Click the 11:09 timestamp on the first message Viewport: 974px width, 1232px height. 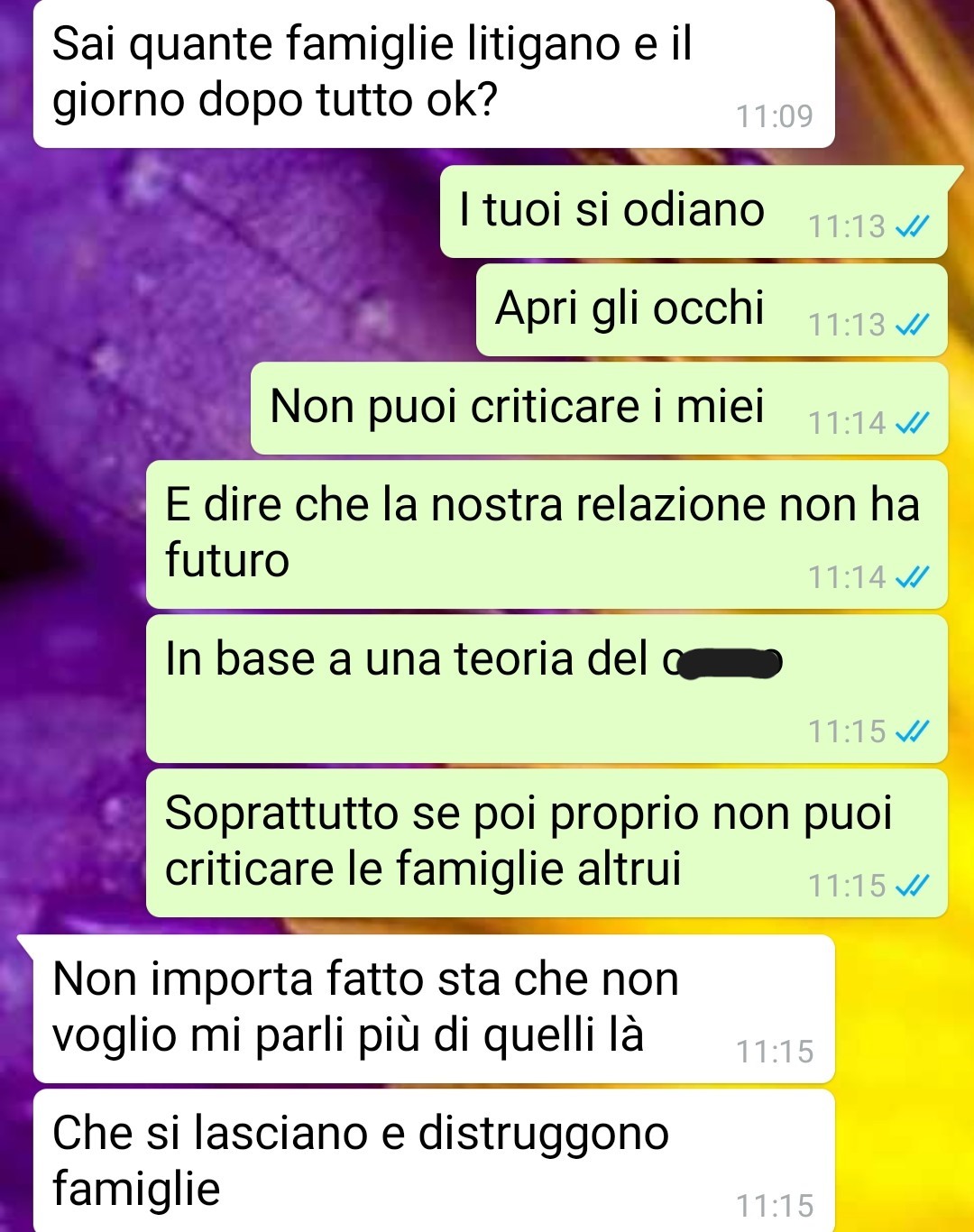(x=775, y=116)
